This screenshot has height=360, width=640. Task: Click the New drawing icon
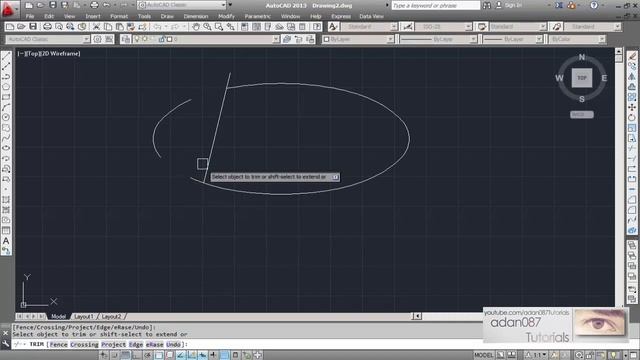10,27
